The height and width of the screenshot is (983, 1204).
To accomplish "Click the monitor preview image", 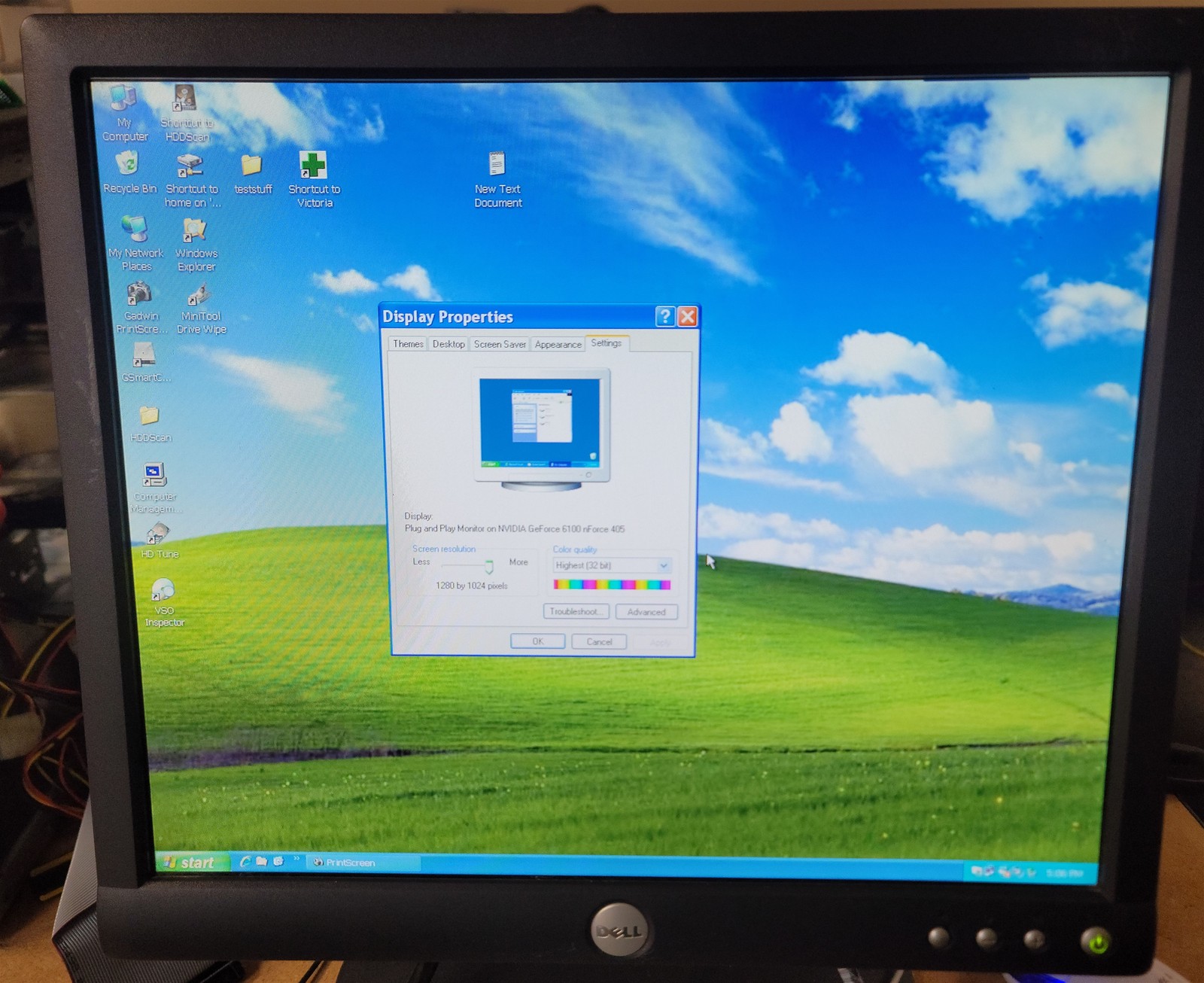I will point(542,430).
